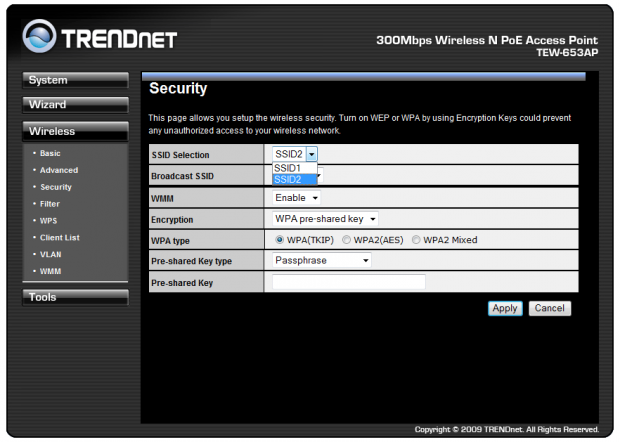This screenshot has height=442, width=620.
Task: Open the Wizard menu section
Action: (x=75, y=105)
